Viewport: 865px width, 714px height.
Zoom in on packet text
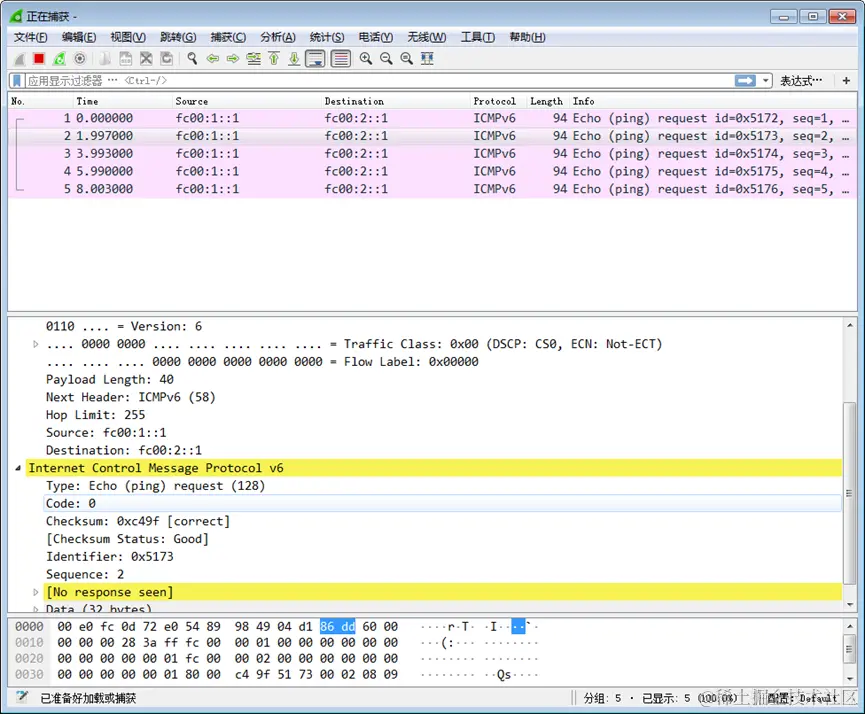(366, 58)
